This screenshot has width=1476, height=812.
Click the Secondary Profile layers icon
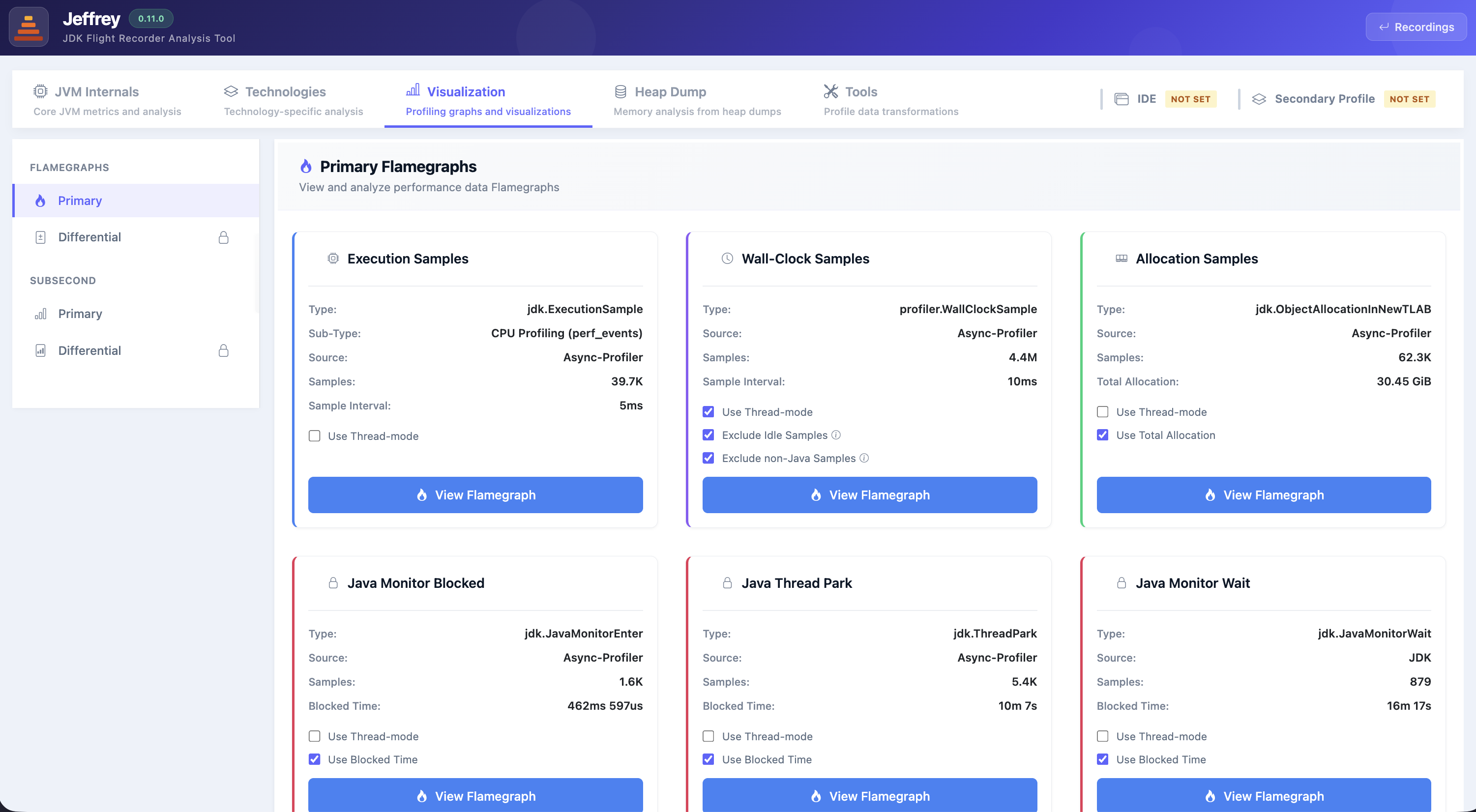click(1259, 98)
